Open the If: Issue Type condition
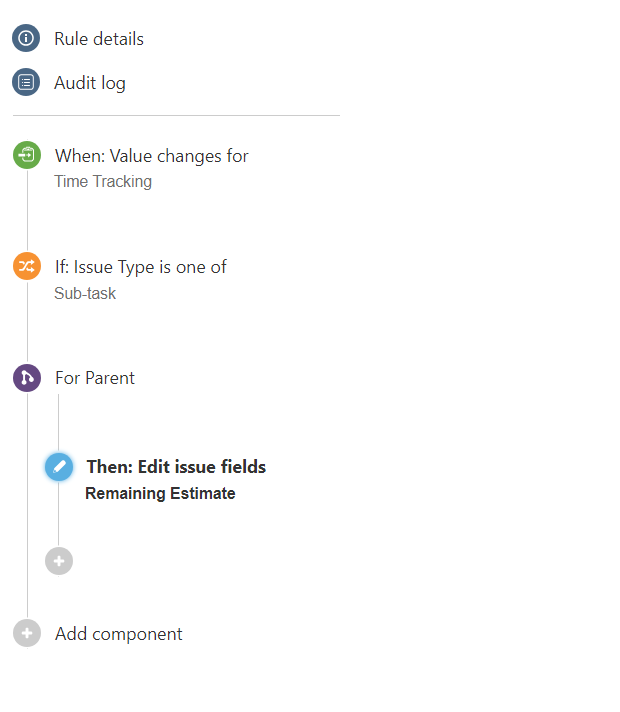Viewport: 620px width, 712px height. (141, 267)
